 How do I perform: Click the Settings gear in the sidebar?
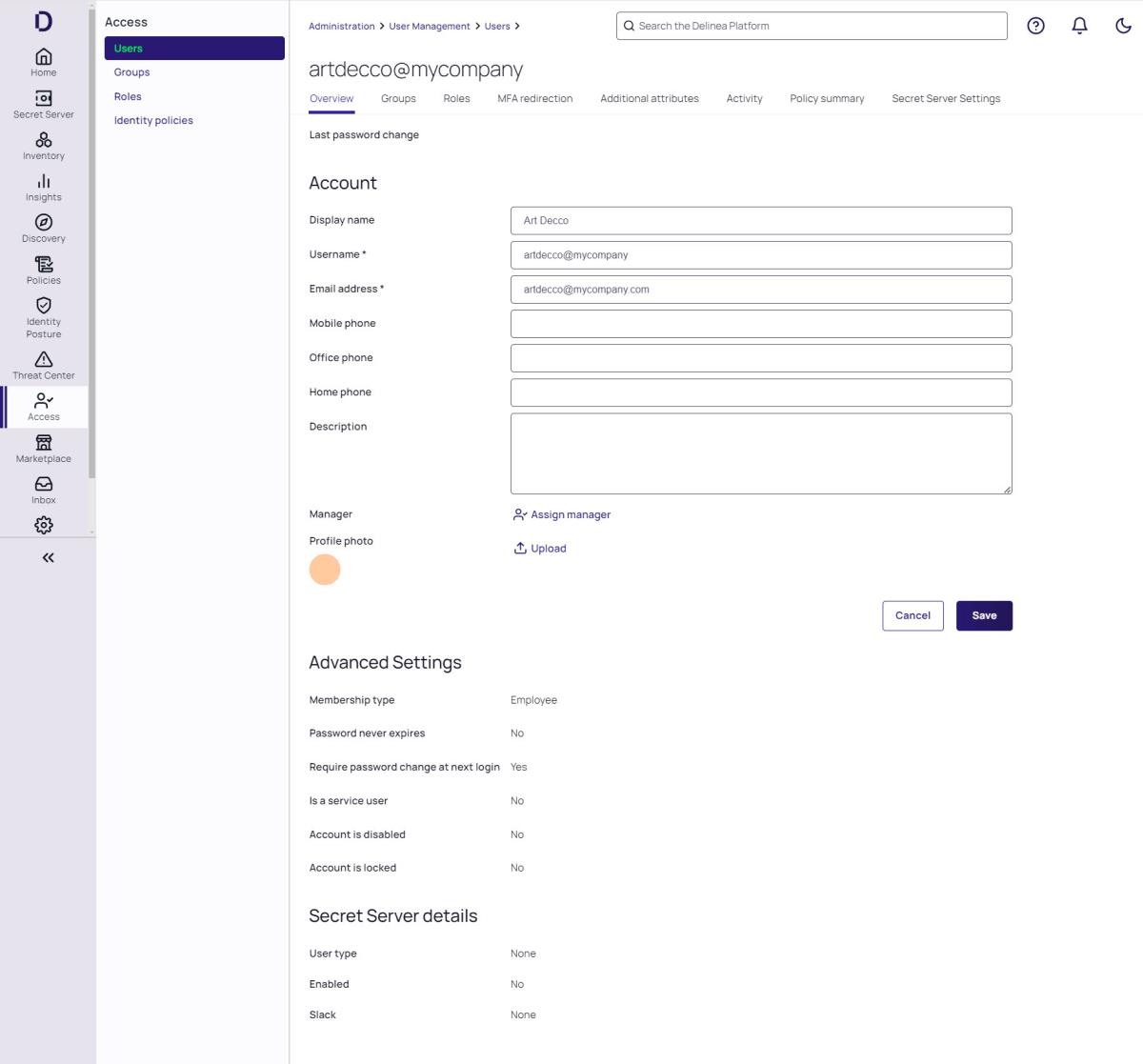pos(43,525)
